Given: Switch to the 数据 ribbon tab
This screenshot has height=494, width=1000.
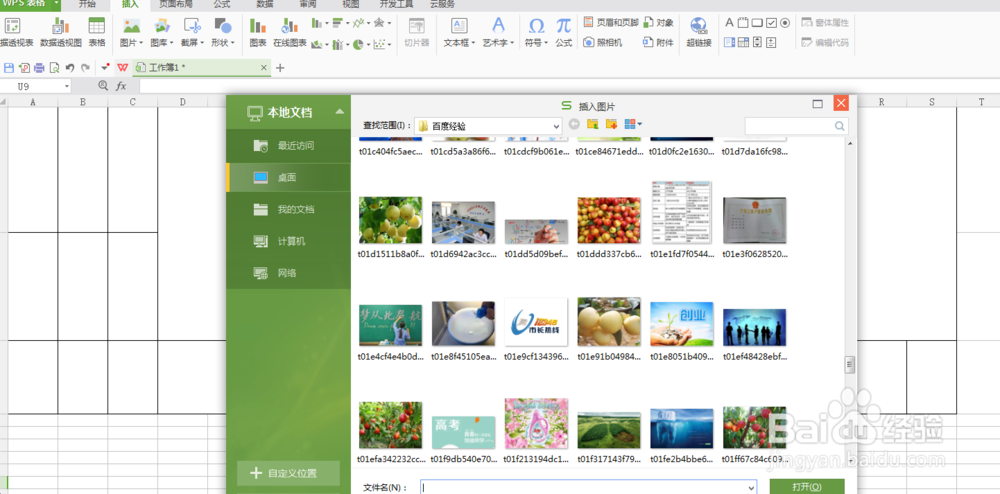Looking at the screenshot, I should [265, 4].
